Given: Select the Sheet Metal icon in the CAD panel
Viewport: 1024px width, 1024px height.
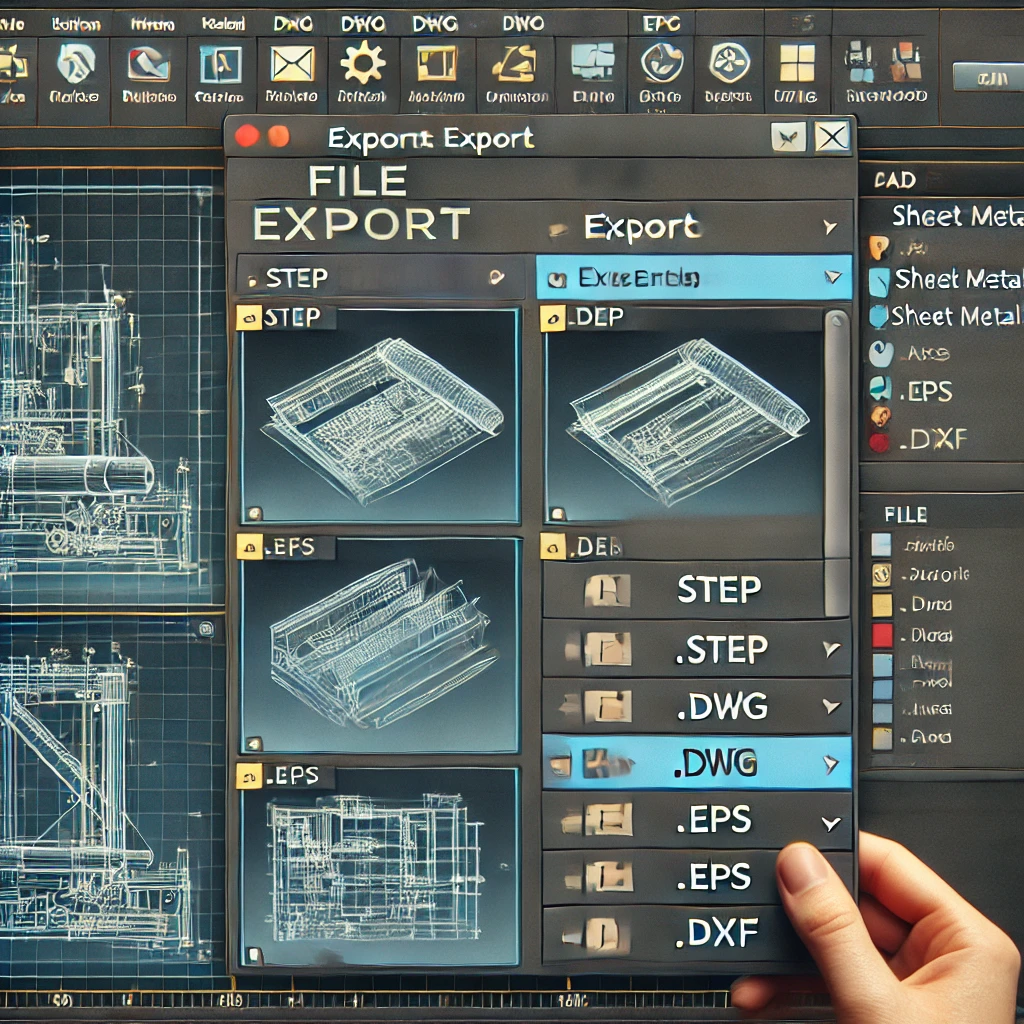Looking at the screenshot, I should [x=880, y=281].
